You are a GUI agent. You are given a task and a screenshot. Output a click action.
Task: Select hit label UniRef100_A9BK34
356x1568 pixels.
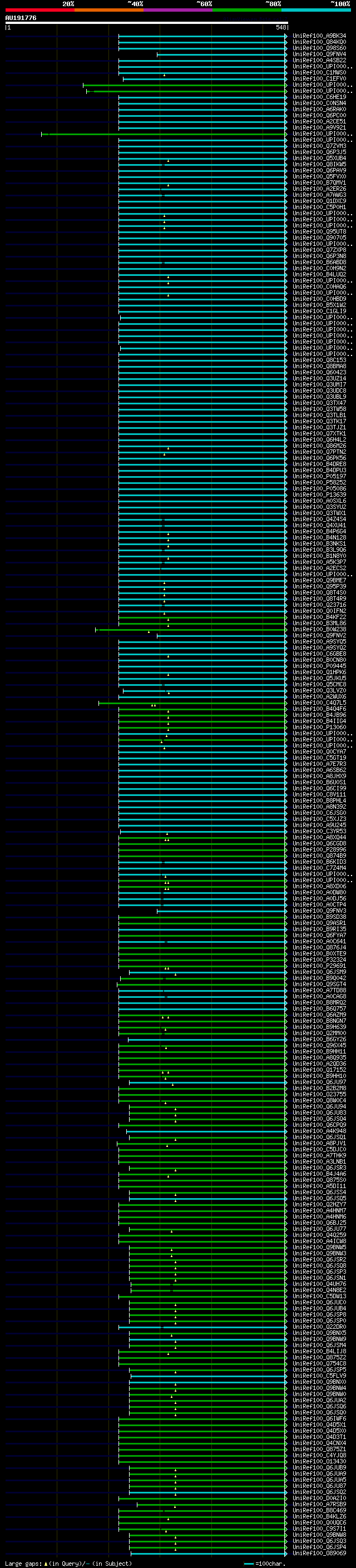pyautogui.click(x=319, y=36)
